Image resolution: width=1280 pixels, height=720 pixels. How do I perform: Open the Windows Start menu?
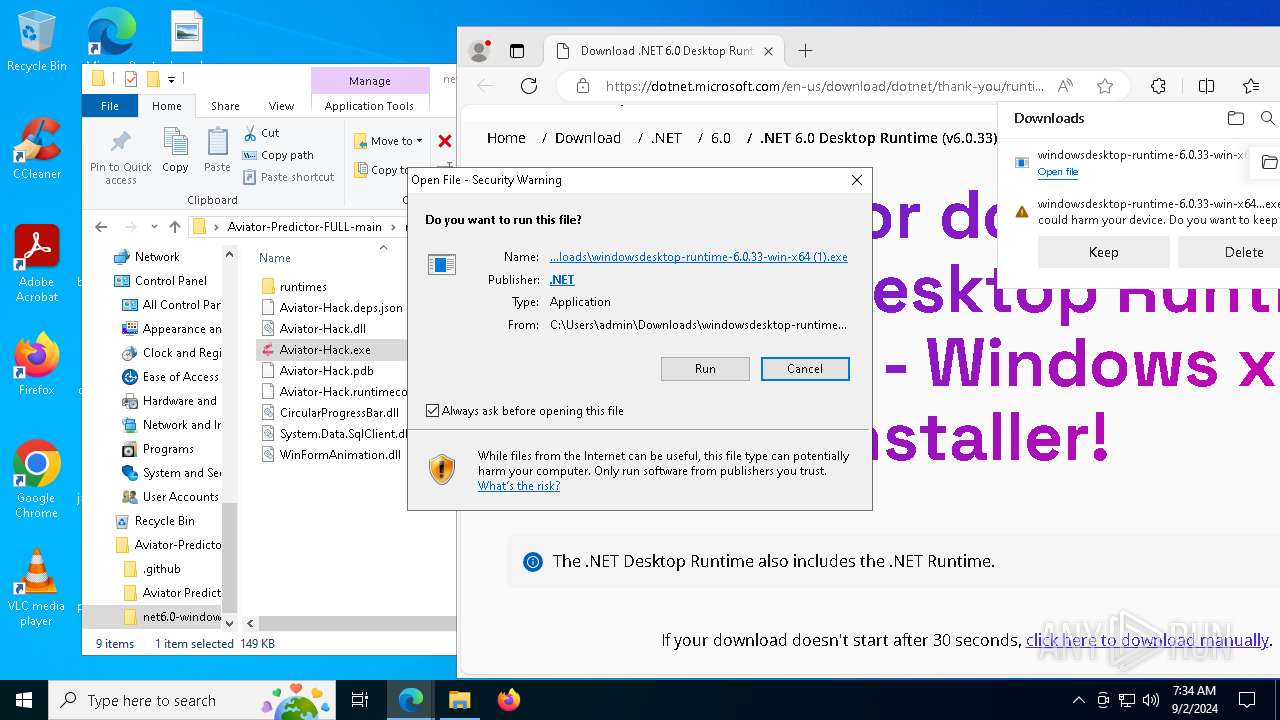(x=24, y=700)
